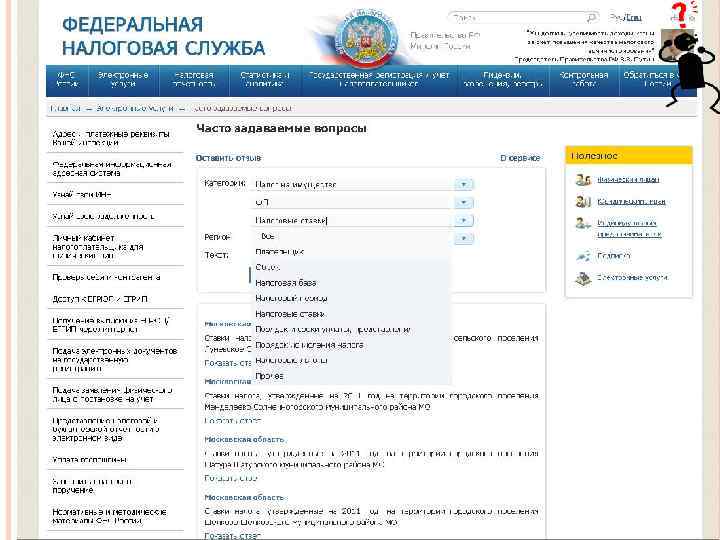Expand the Налог на имущество dropdown arrow

[x=464, y=185]
